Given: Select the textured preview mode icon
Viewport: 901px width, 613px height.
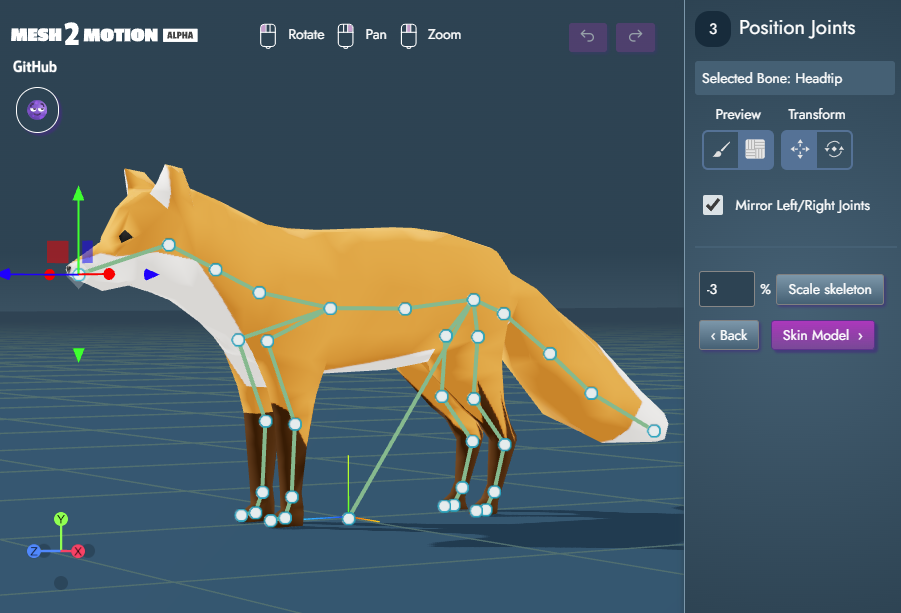Looking at the screenshot, I should pyautogui.click(x=755, y=150).
